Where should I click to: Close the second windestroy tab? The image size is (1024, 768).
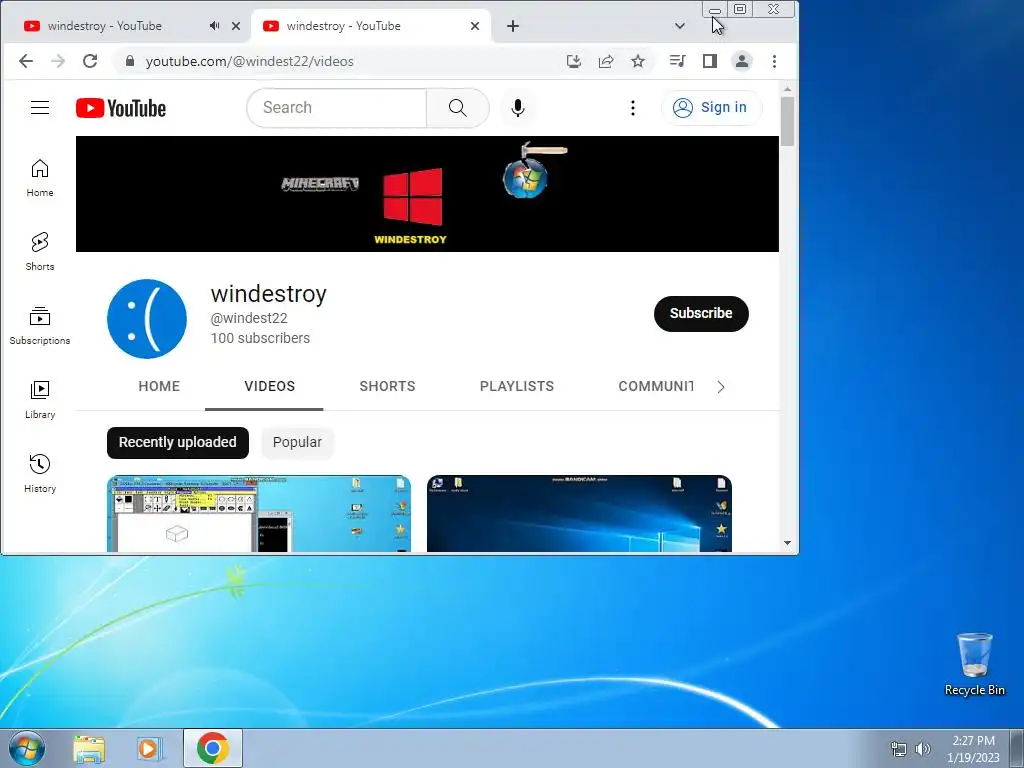475,26
